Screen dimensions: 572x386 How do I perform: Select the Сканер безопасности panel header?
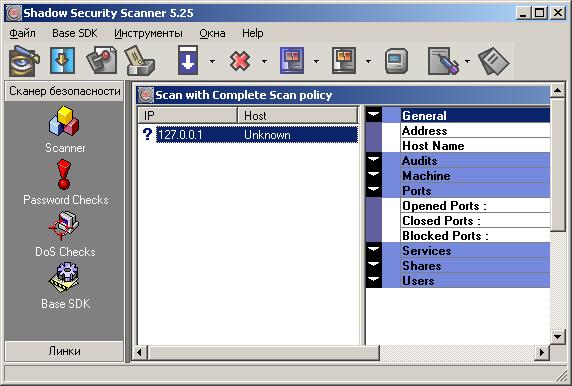coord(65,91)
